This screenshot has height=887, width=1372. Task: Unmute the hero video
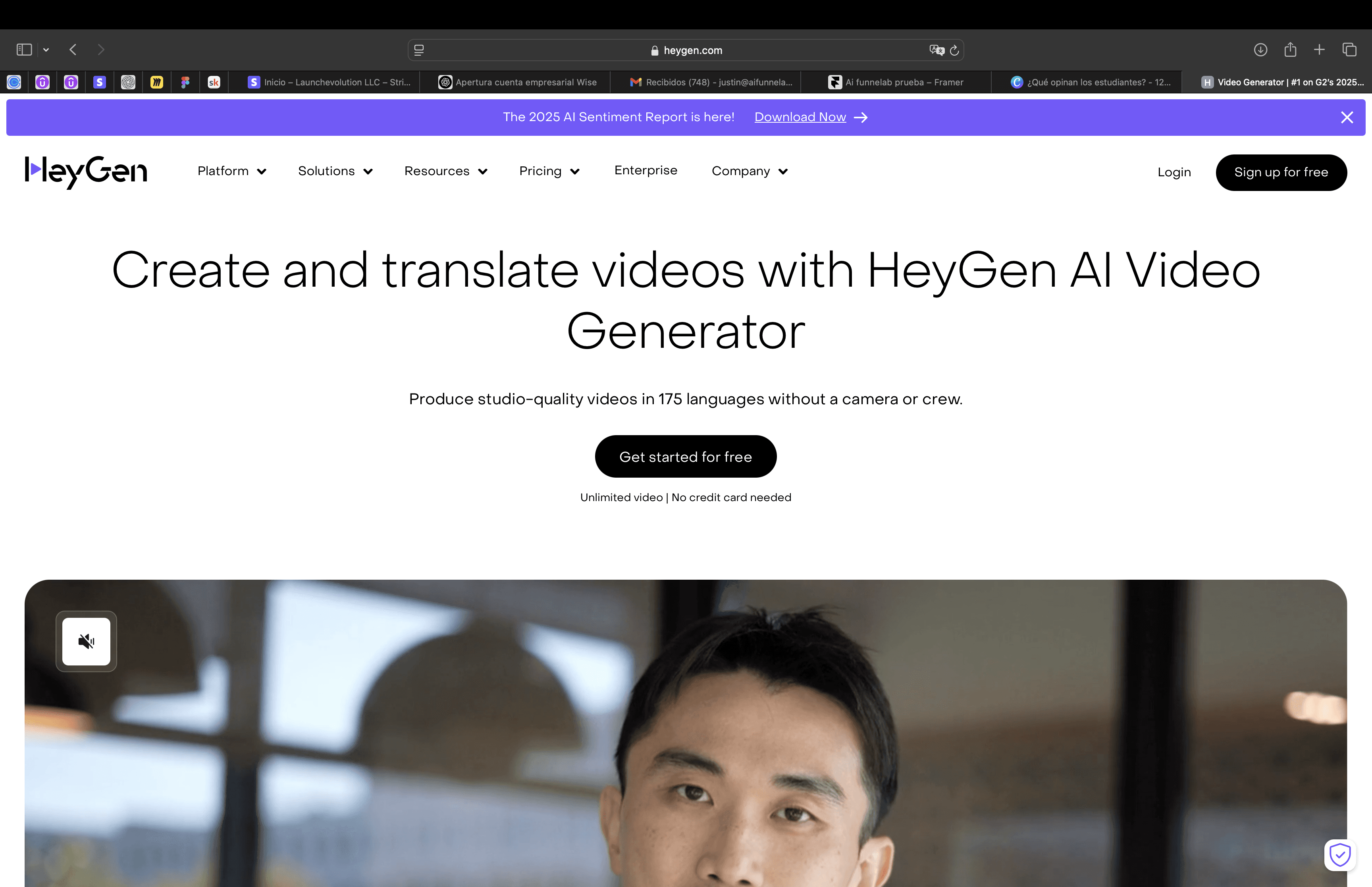87,642
